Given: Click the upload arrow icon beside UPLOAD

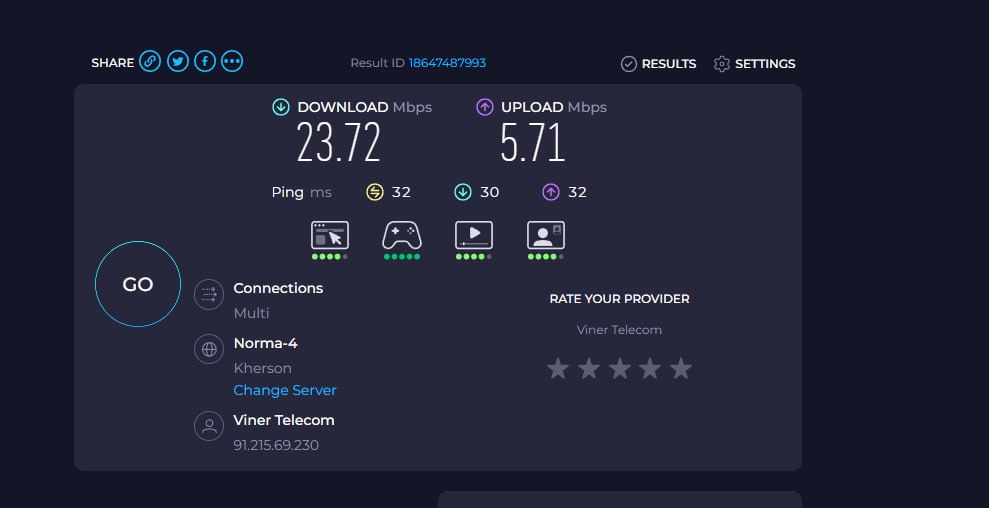Looking at the screenshot, I should click(484, 107).
